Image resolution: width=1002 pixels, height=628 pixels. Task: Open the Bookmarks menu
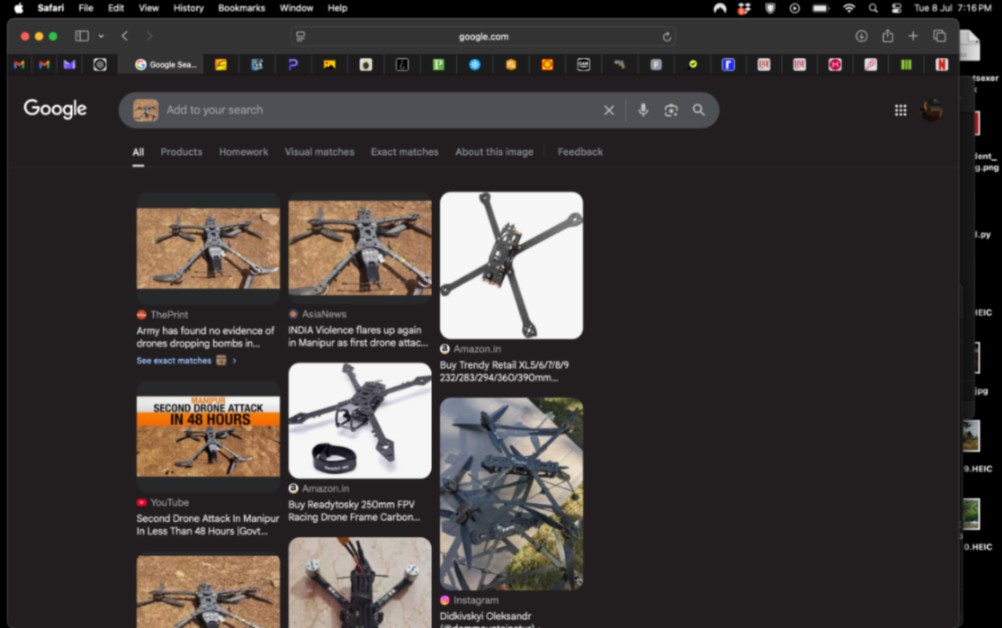pos(242,8)
